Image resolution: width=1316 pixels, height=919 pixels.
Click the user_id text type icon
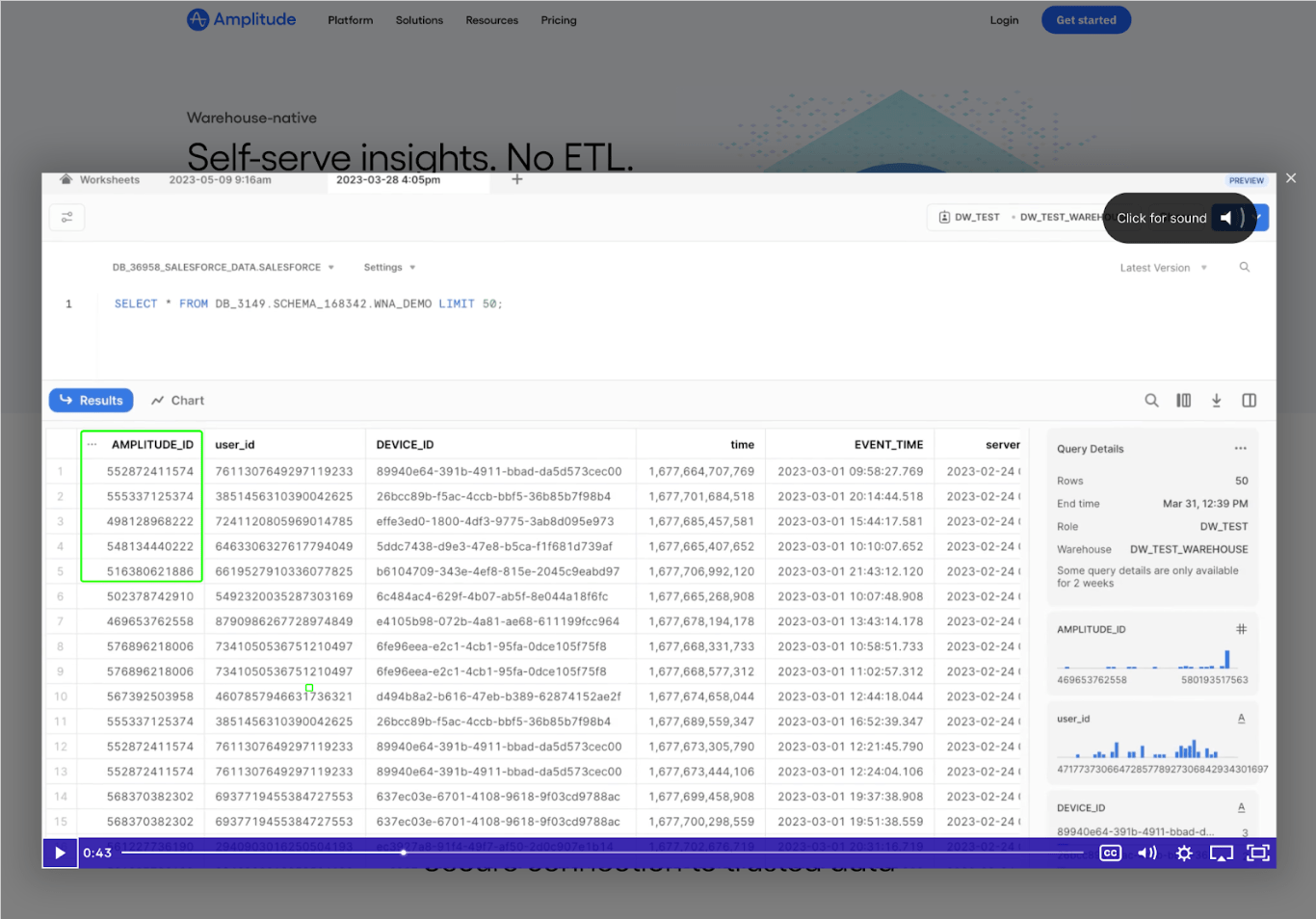[x=1241, y=719]
